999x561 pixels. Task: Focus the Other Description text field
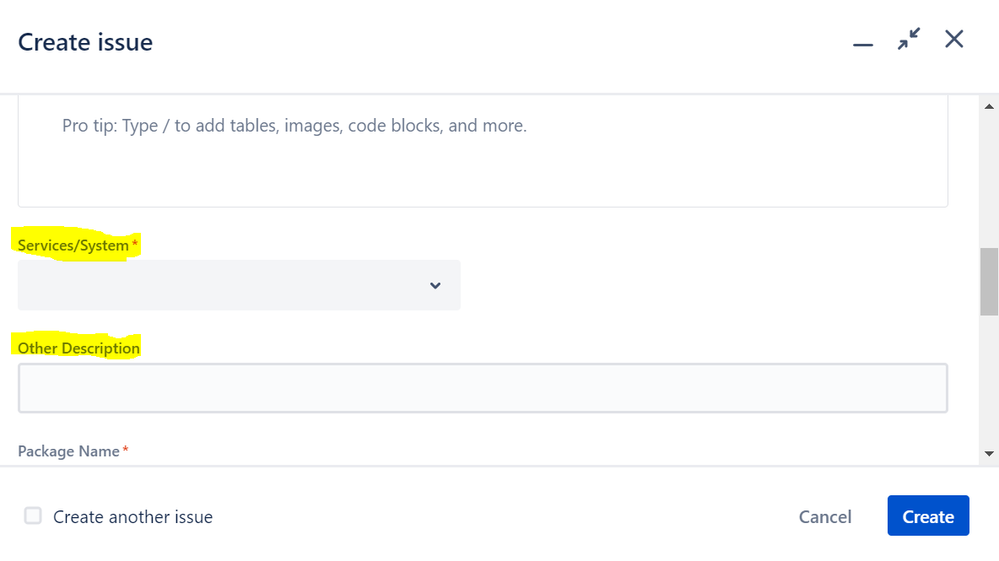(483, 388)
